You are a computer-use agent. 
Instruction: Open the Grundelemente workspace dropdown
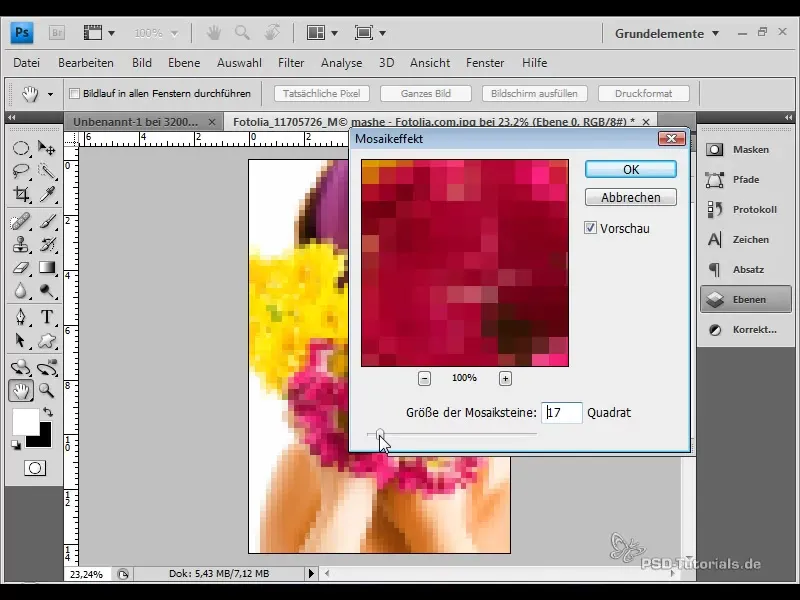coord(667,34)
